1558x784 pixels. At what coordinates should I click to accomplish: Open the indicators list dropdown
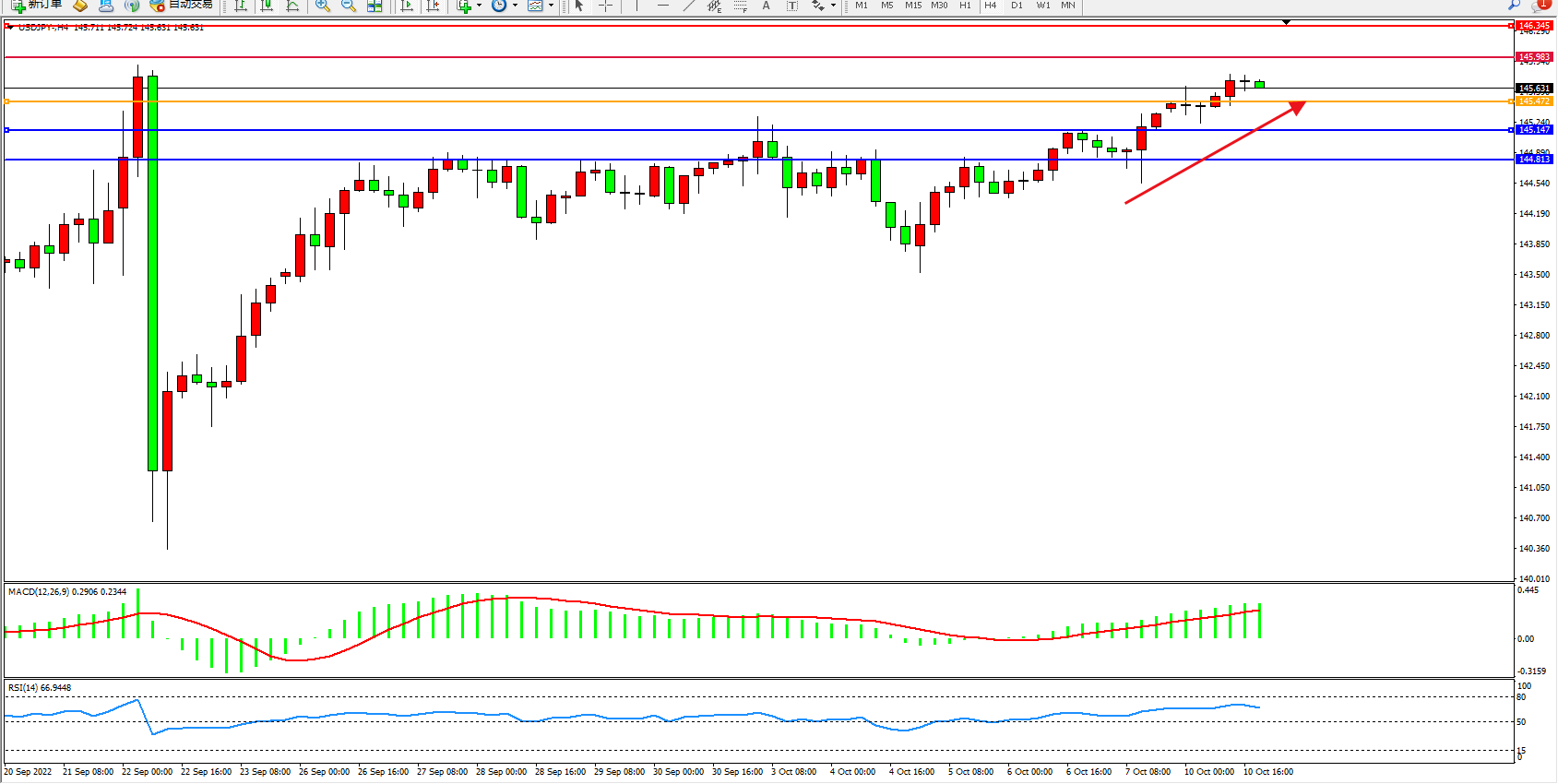[479, 6]
